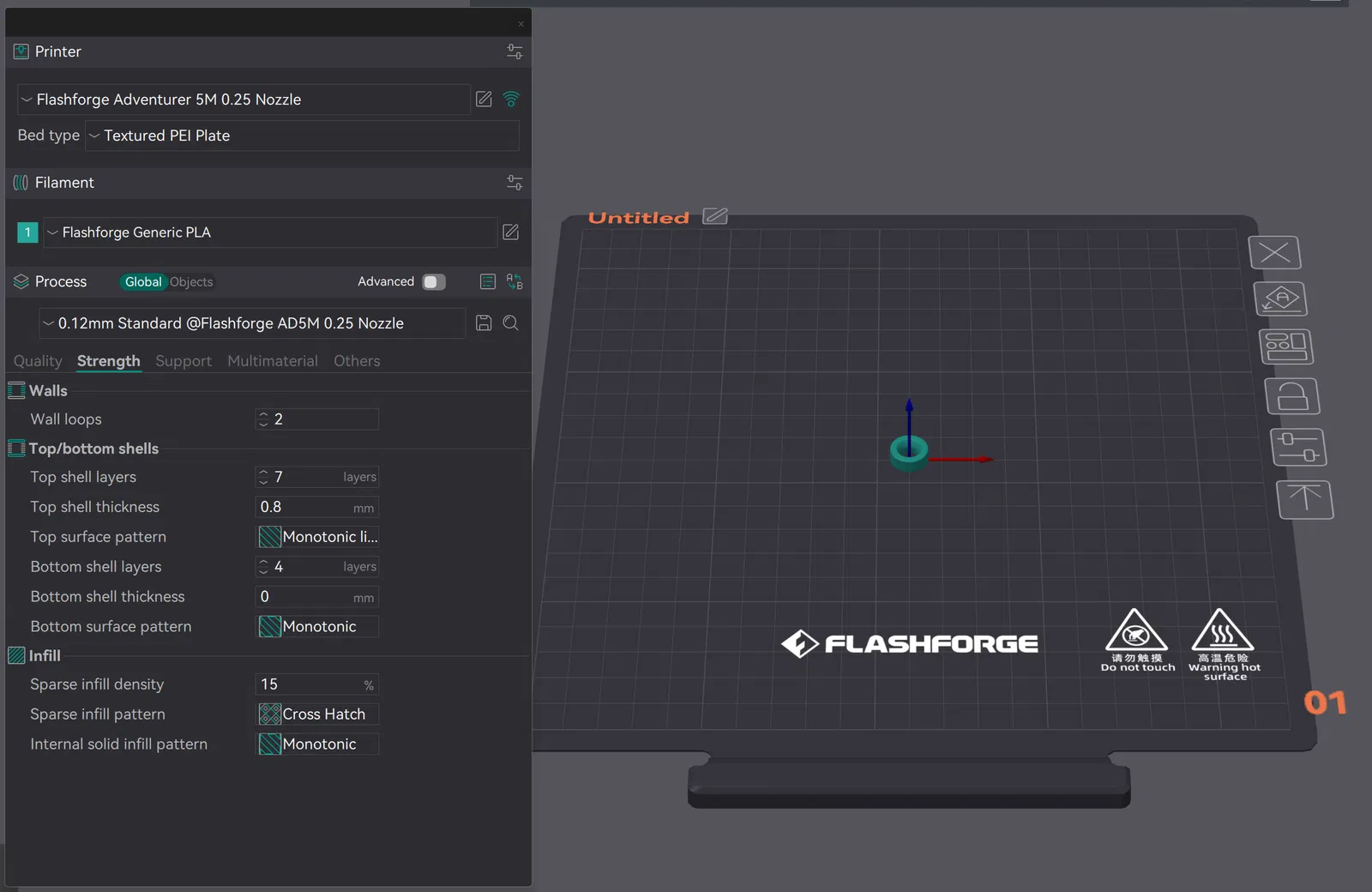
Task: Adjust Top shell layers stepper arrows
Action: pyautogui.click(x=263, y=477)
